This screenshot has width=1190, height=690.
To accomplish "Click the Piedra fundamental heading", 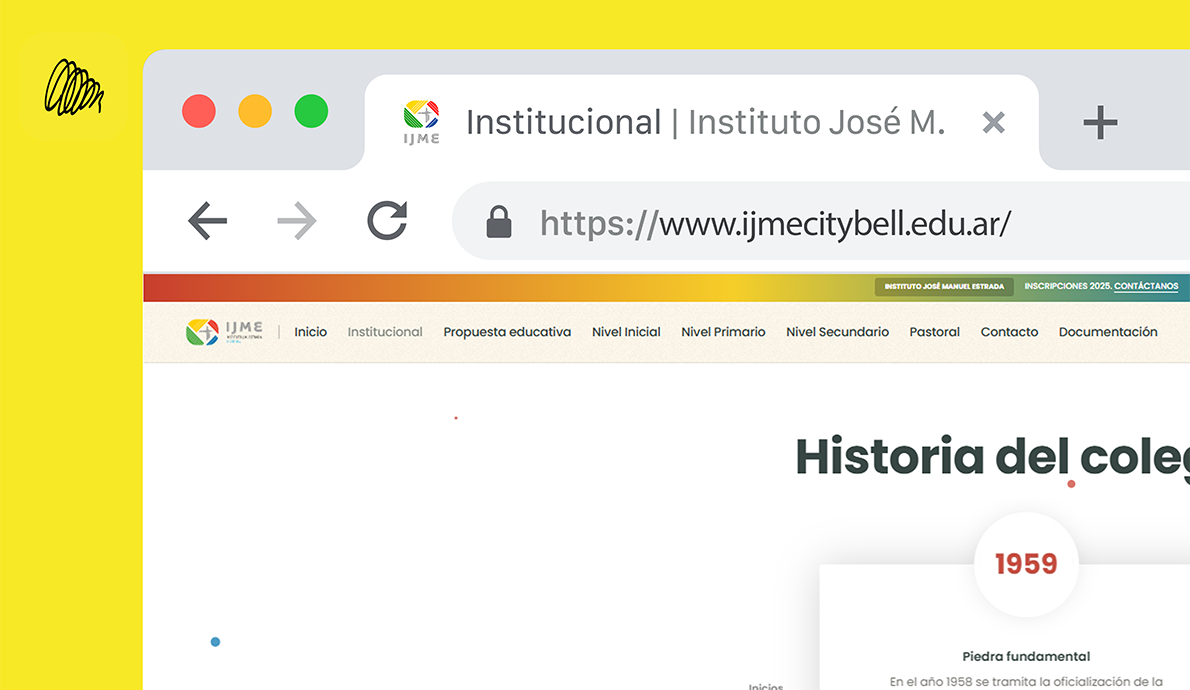I will pos(1026,657).
